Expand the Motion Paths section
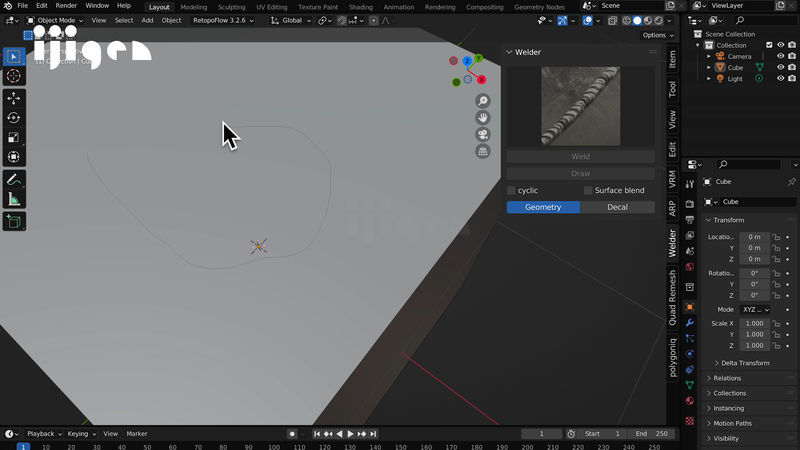This screenshot has width=800, height=450. (732, 423)
